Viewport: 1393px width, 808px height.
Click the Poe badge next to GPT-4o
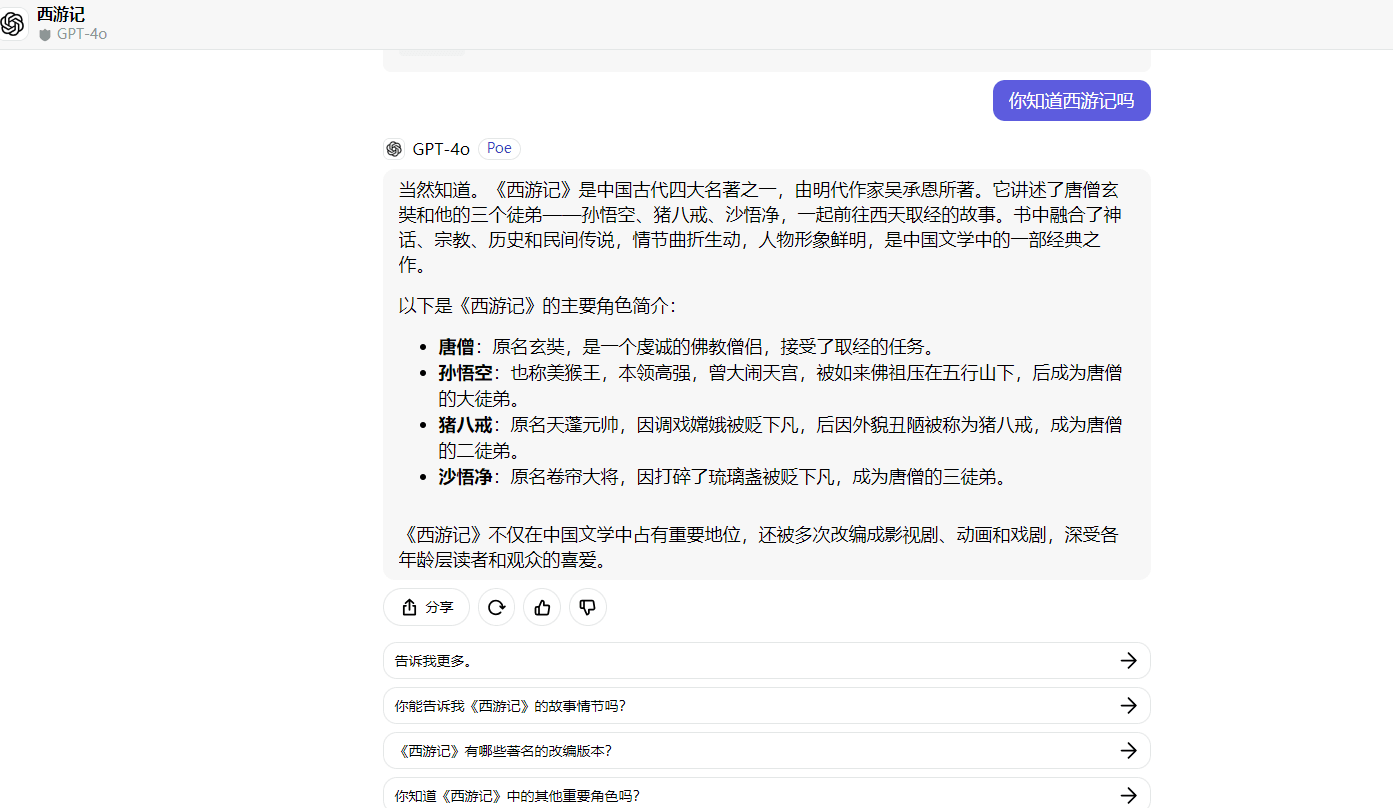(x=499, y=149)
